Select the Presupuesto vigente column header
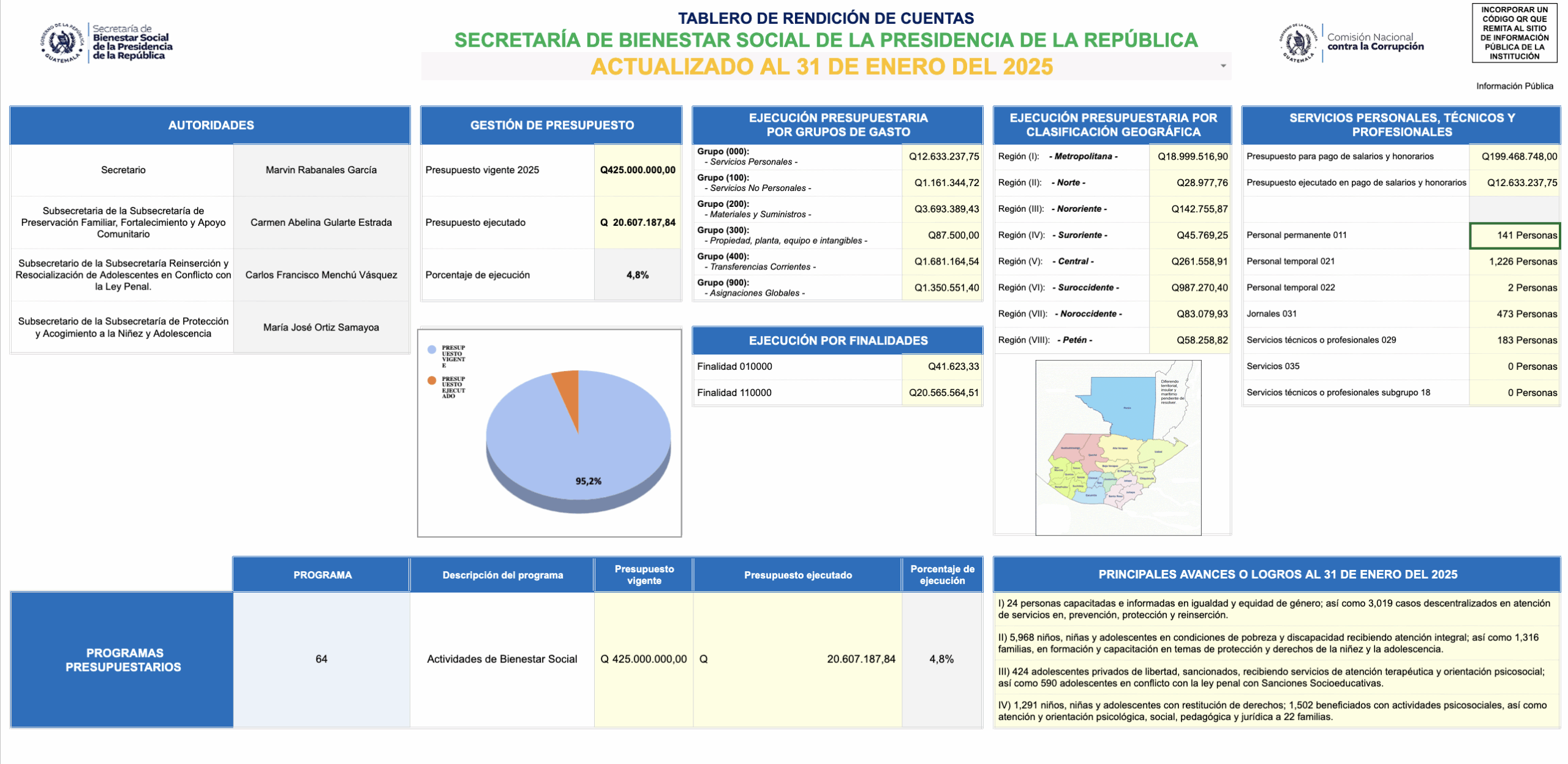The height and width of the screenshot is (764, 1568). [x=643, y=575]
